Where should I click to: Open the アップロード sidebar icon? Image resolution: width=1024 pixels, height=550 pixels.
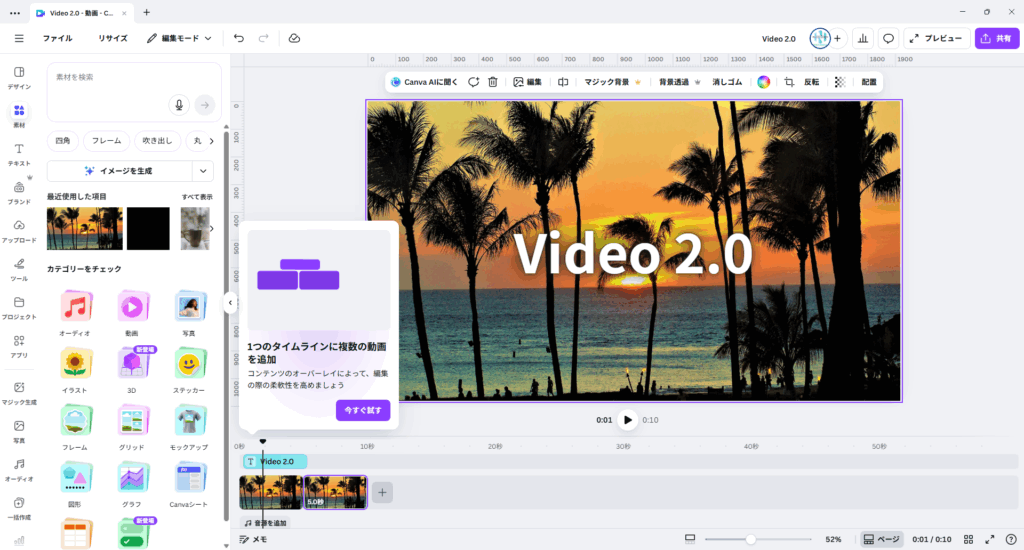pyautogui.click(x=19, y=231)
